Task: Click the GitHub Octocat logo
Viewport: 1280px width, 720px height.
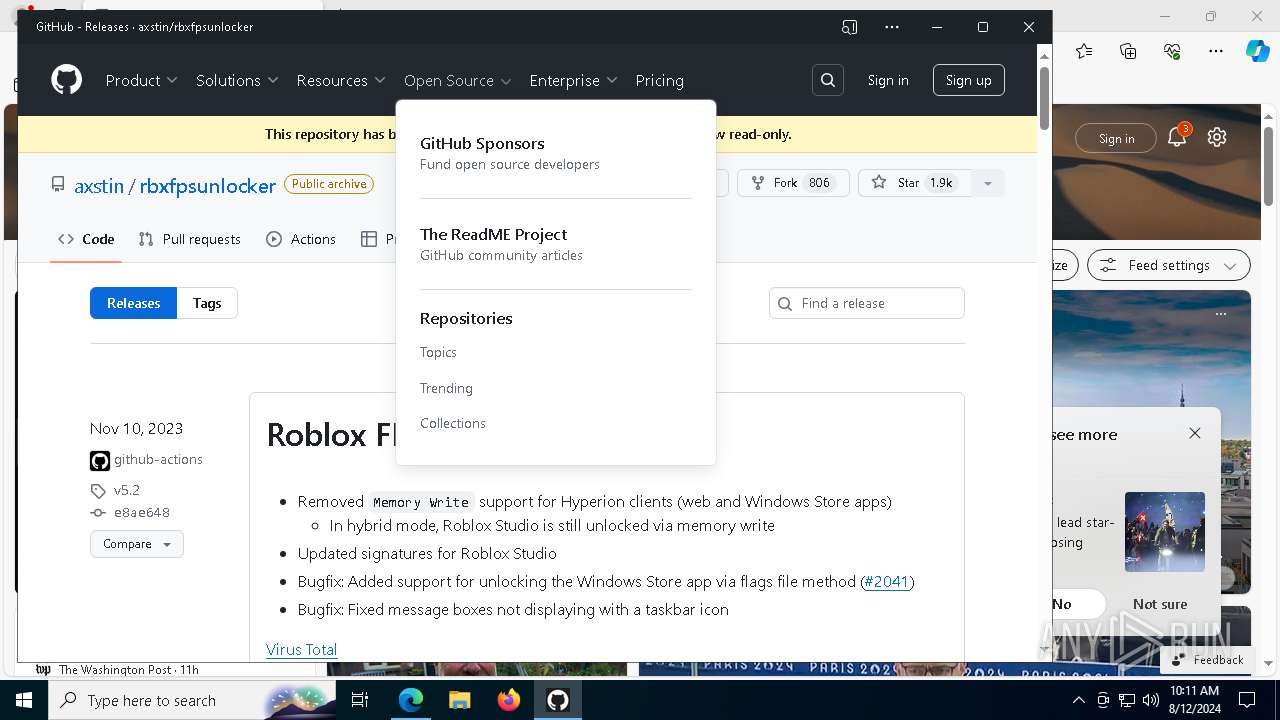Action: click(67, 80)
